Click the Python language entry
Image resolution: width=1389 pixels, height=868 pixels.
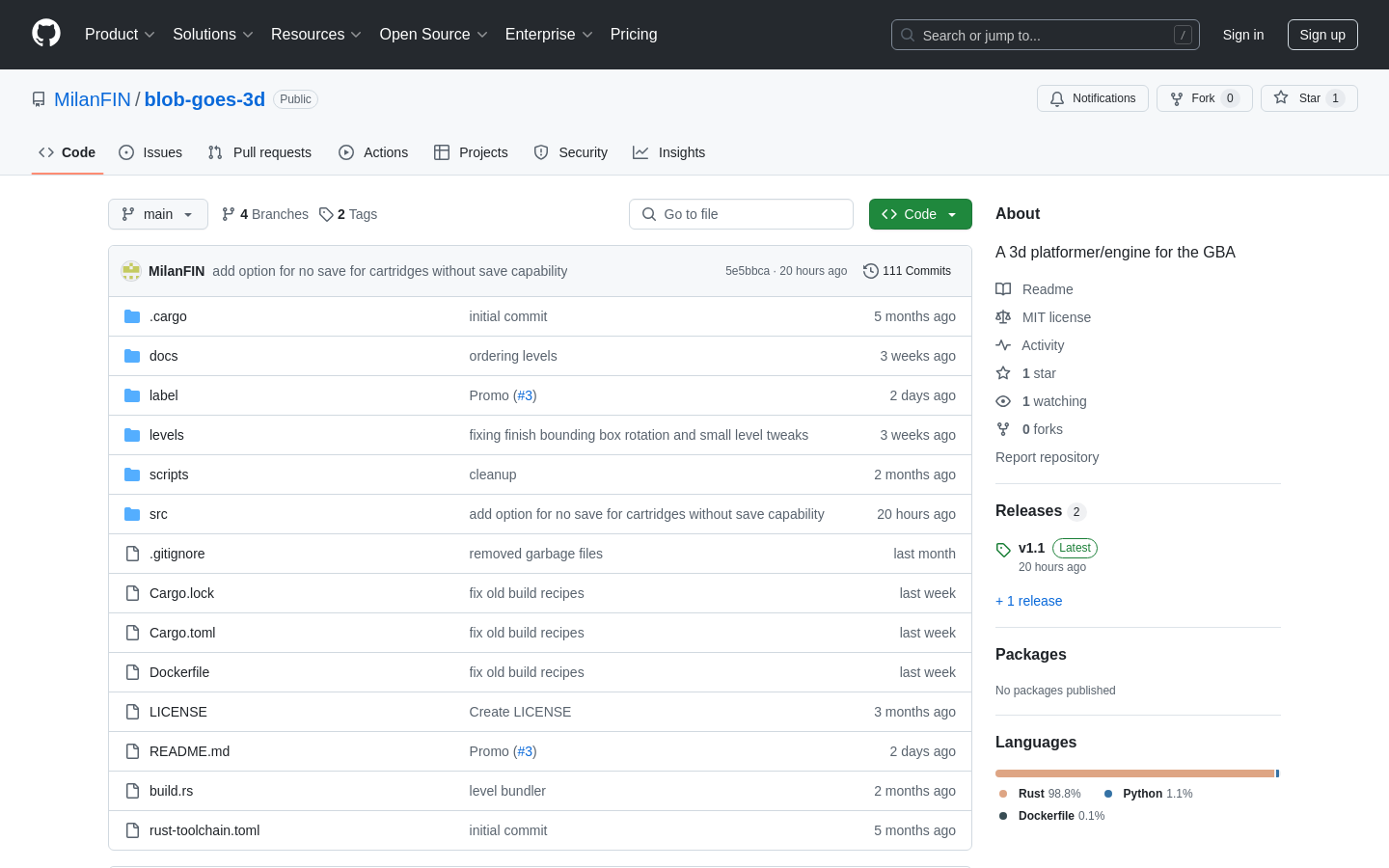pos(1148,794)
